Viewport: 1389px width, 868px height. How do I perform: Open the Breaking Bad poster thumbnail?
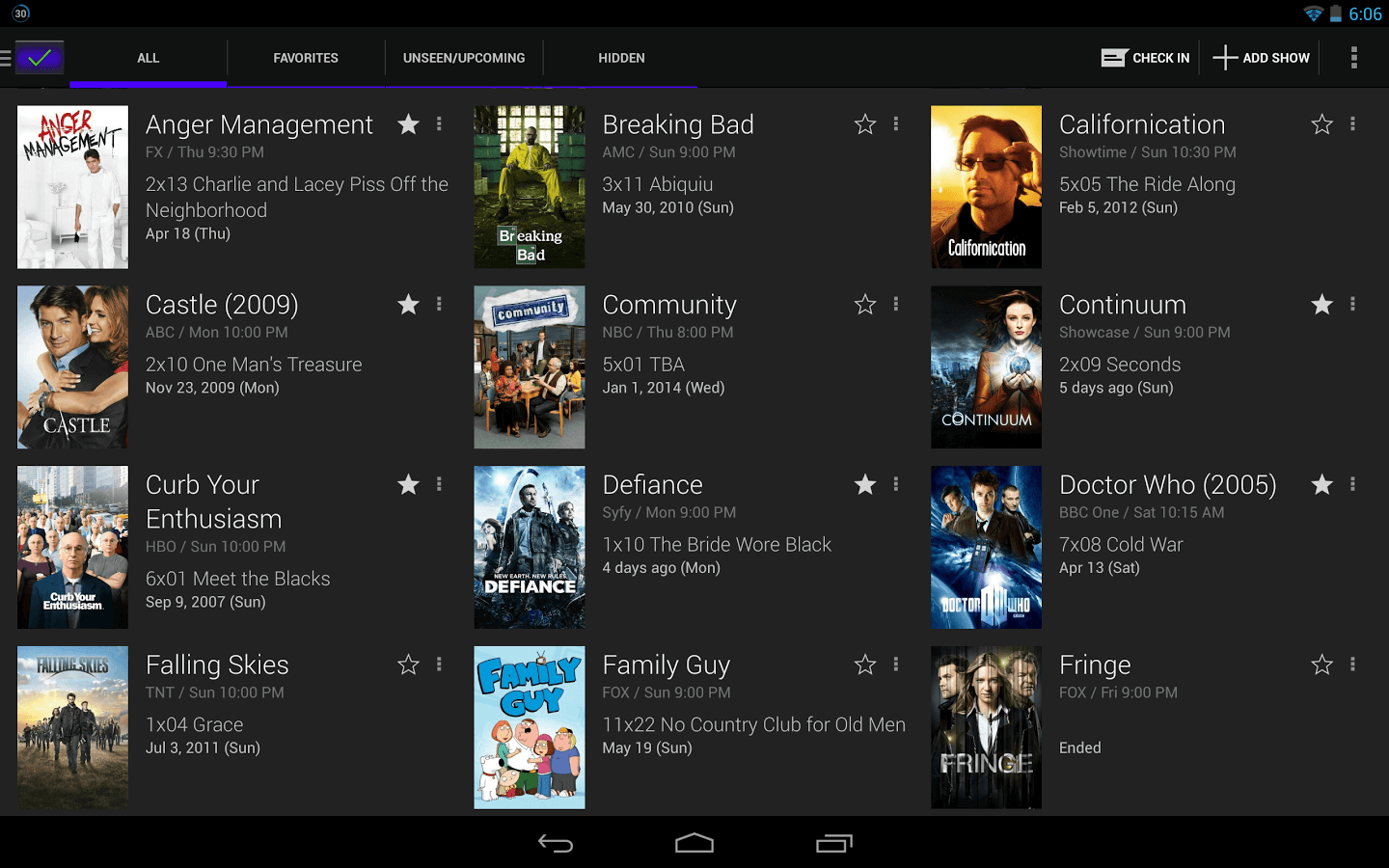(530, 187)
